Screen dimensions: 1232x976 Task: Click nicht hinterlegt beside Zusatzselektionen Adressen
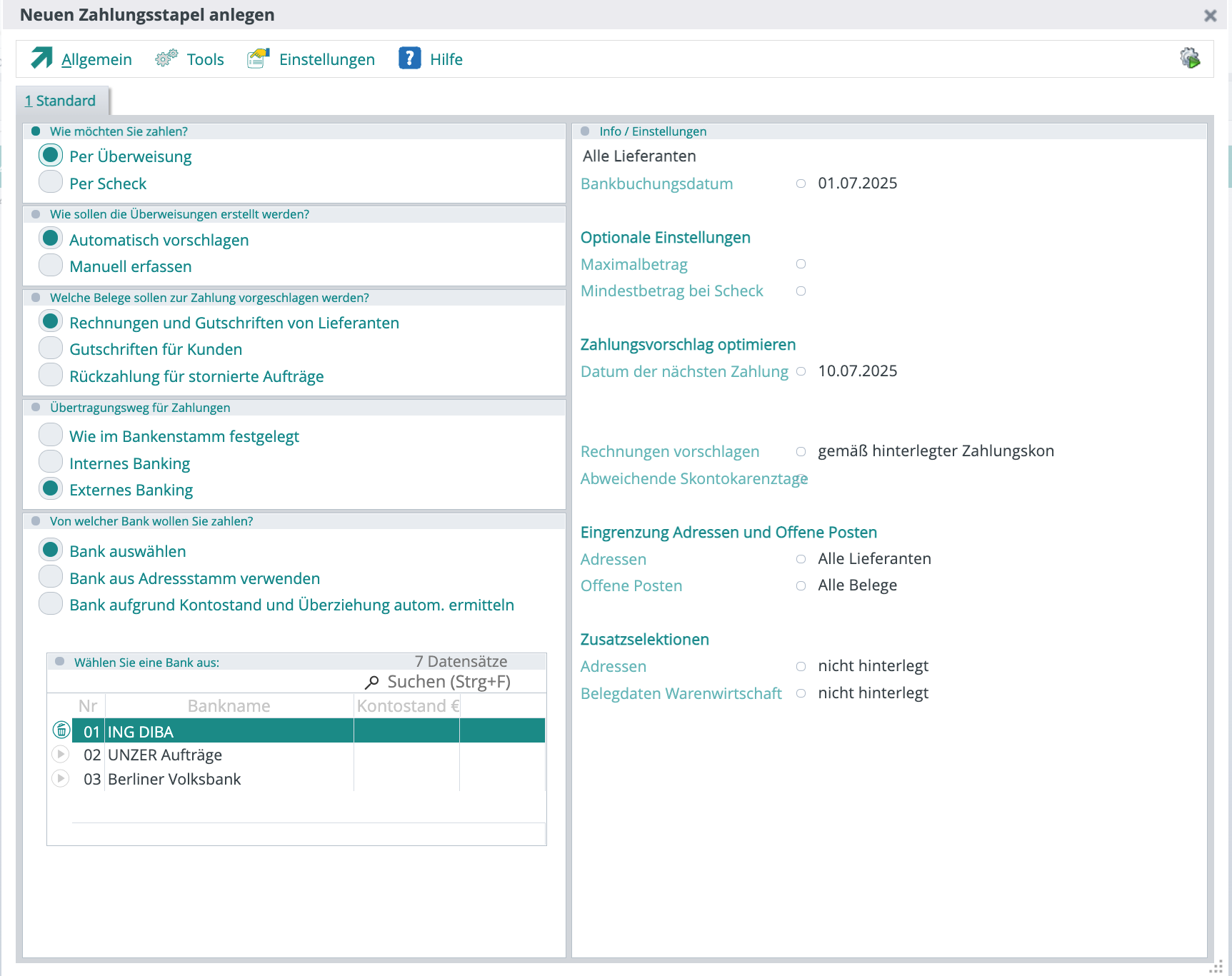coord(873,666)
